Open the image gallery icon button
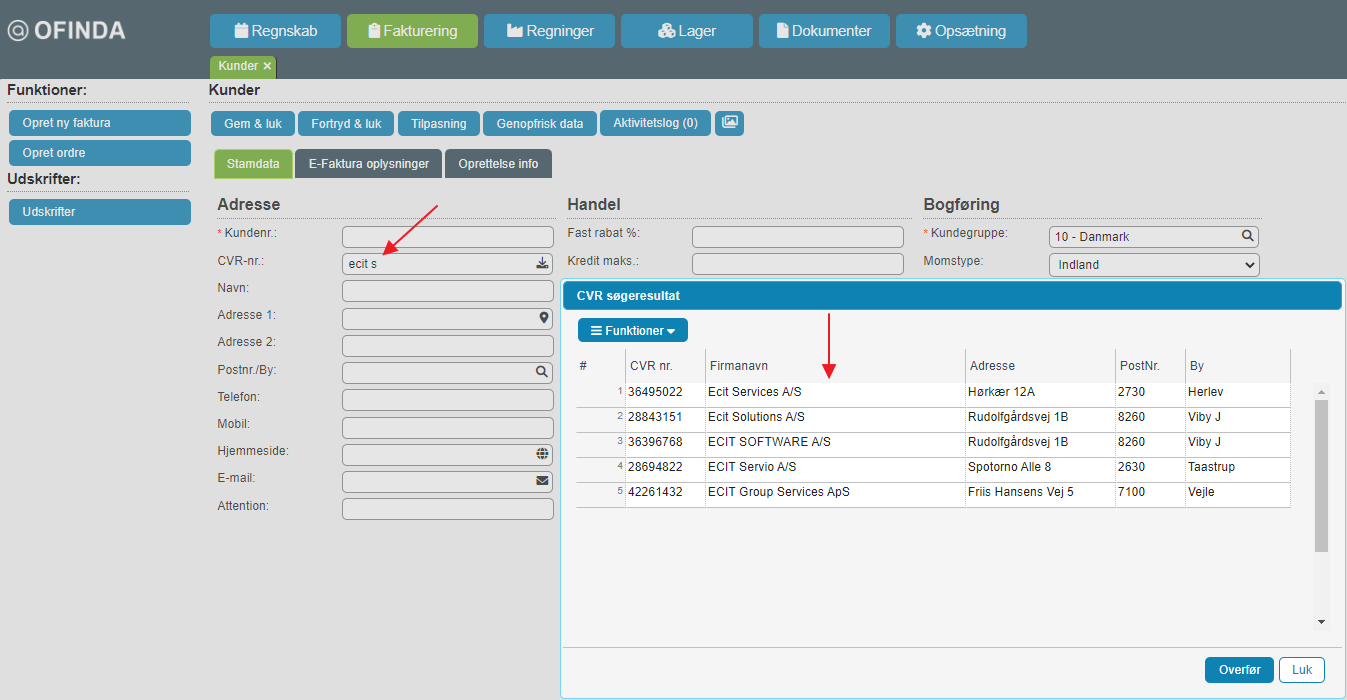1347x700 pixels. point(729,123)
